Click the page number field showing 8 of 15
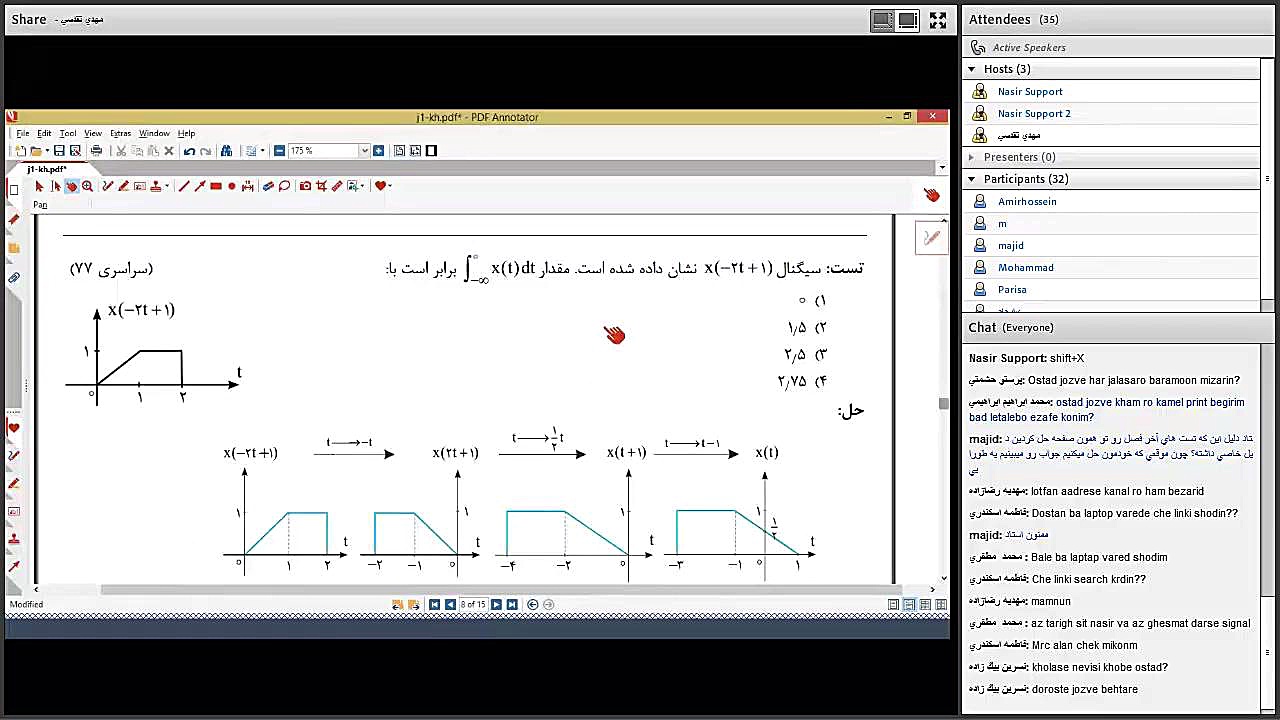The image size is (1280, 720). pos(473,605)
